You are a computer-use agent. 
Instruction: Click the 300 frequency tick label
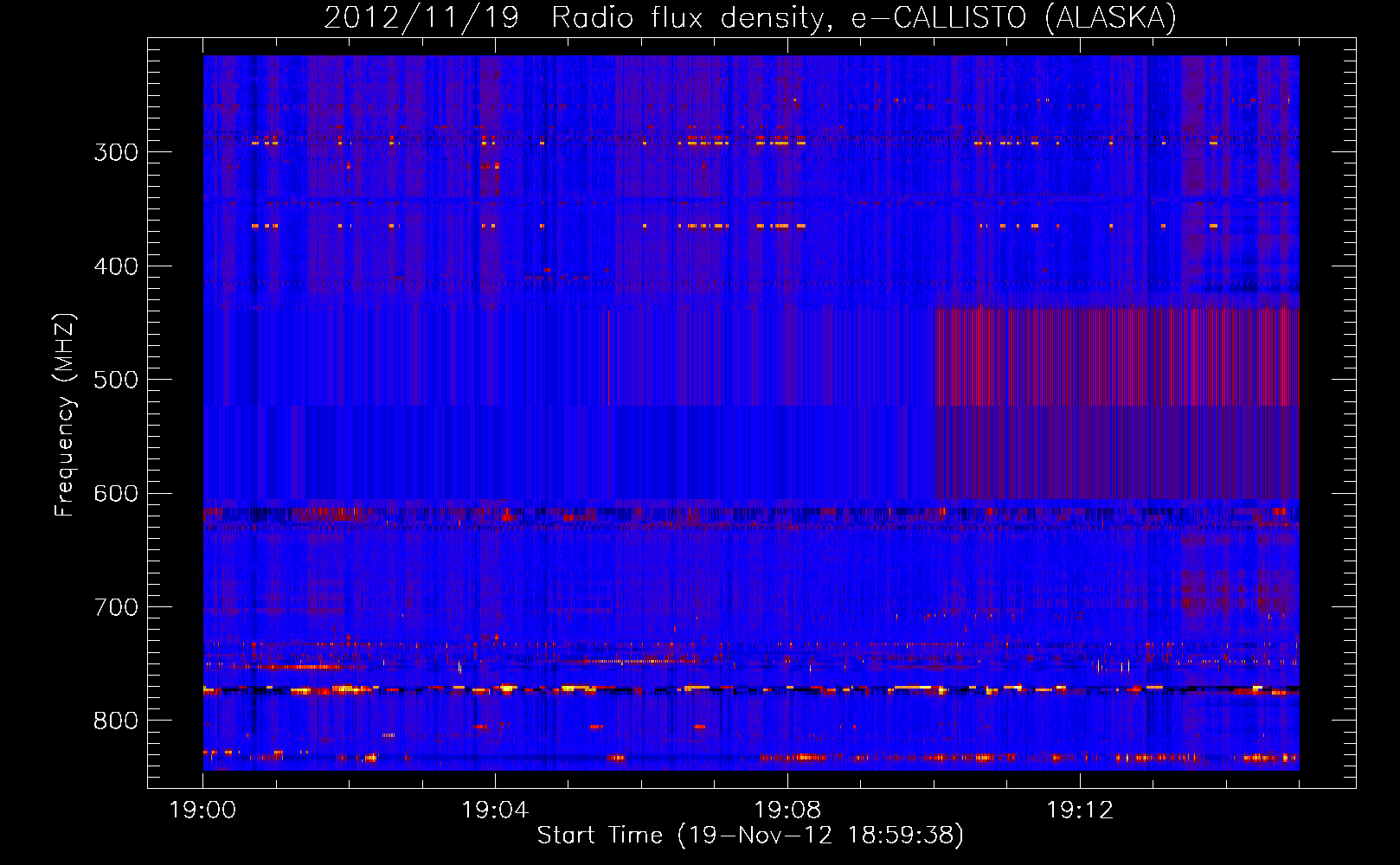(x=116, y=152)
